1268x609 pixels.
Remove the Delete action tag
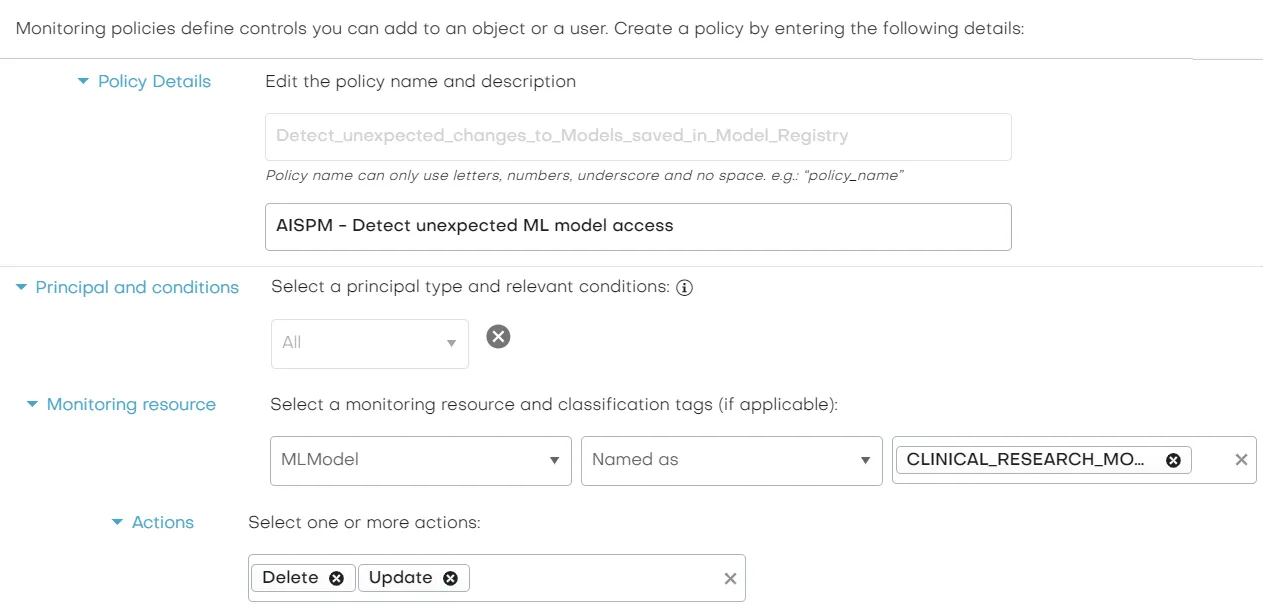[336, 577]
